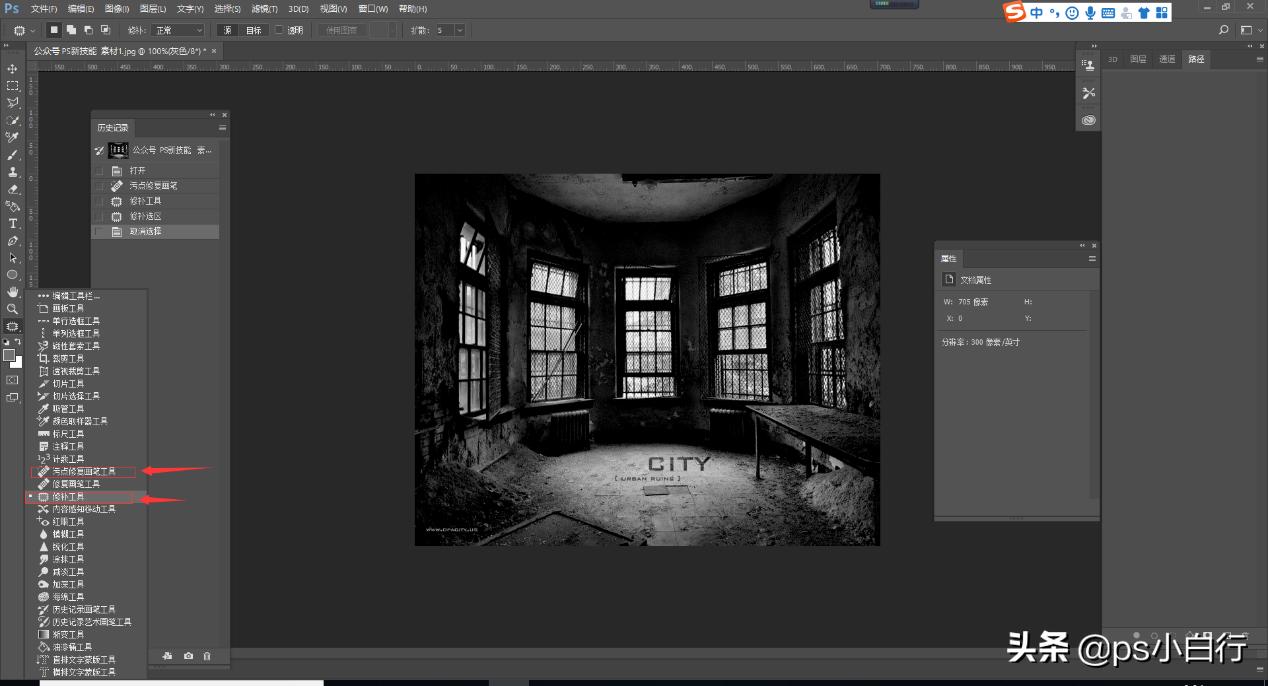
Task: Open the 修补 mode dropdown 正常
Action: point(178,31)
